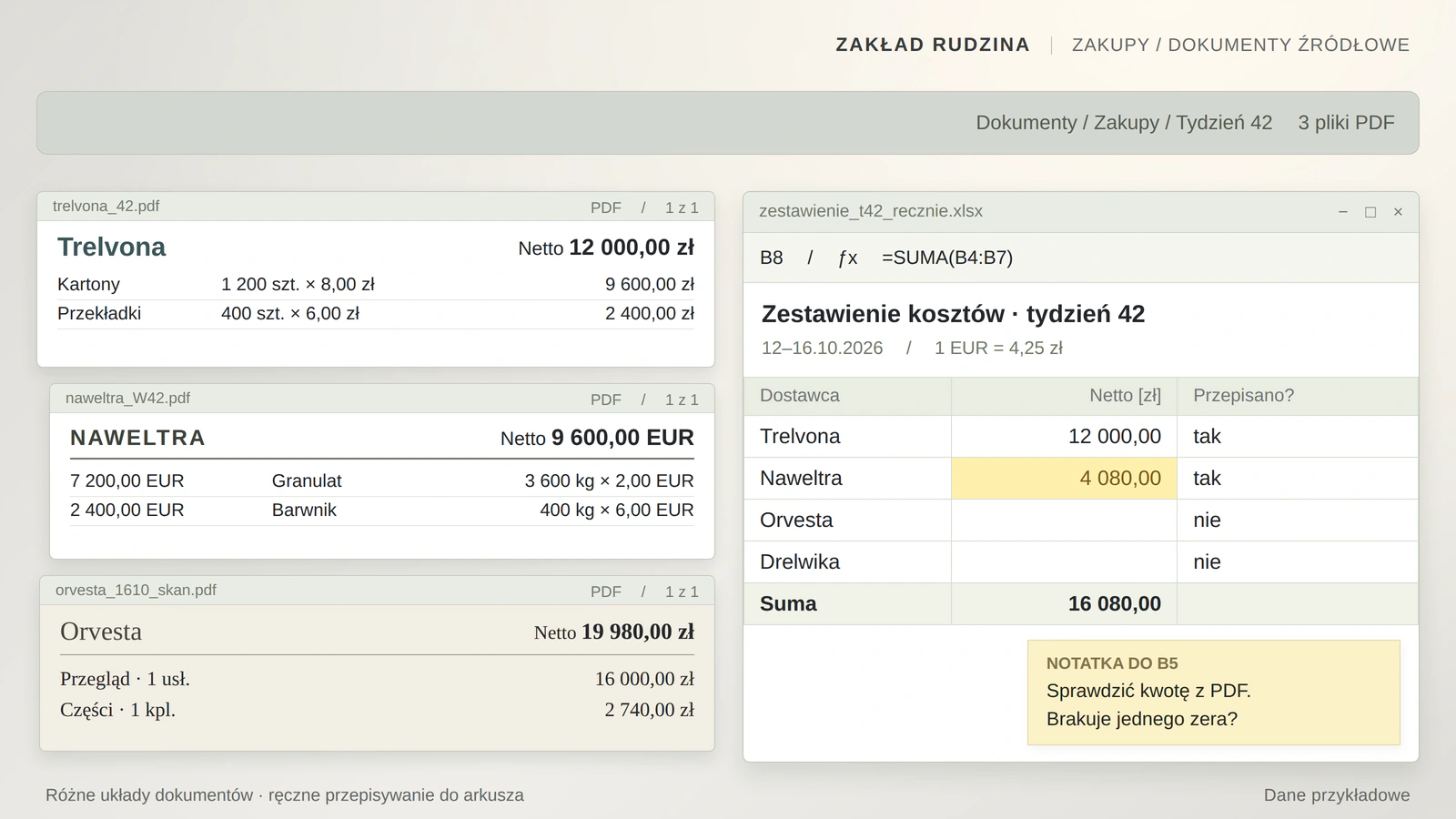Viewport: 1456px width, 819px height.
Task: Select the highlighted cell 4 080,00
Action: [x=1064, y=478]
